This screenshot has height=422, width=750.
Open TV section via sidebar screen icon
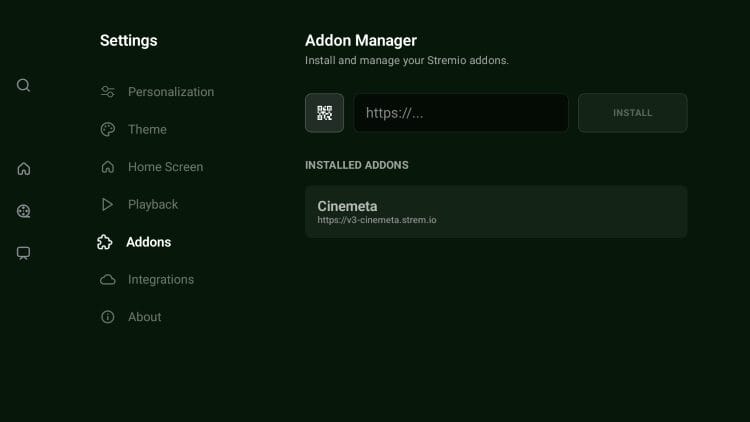(23, 253)
